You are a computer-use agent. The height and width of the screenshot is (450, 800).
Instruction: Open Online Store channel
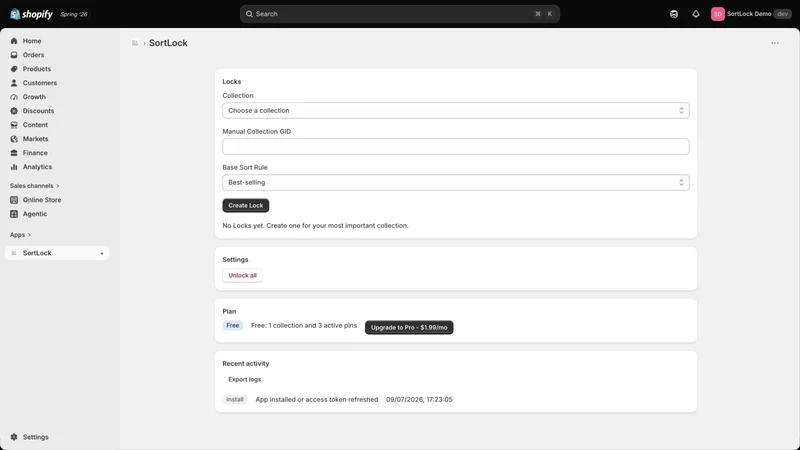pyautogui.click(x=42, y=200)
